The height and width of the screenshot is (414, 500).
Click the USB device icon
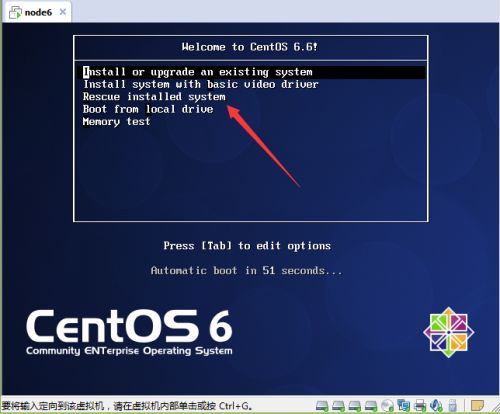pyautogui.click(x=452, y=406)
